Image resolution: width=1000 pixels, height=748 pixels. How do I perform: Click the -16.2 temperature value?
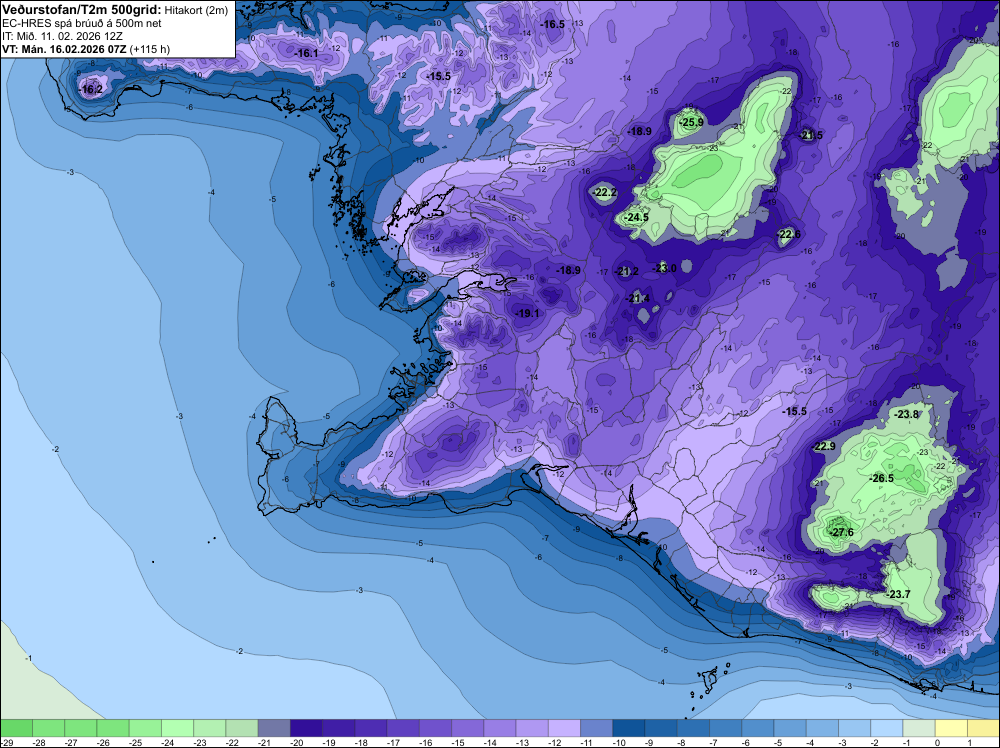(91, 90)
